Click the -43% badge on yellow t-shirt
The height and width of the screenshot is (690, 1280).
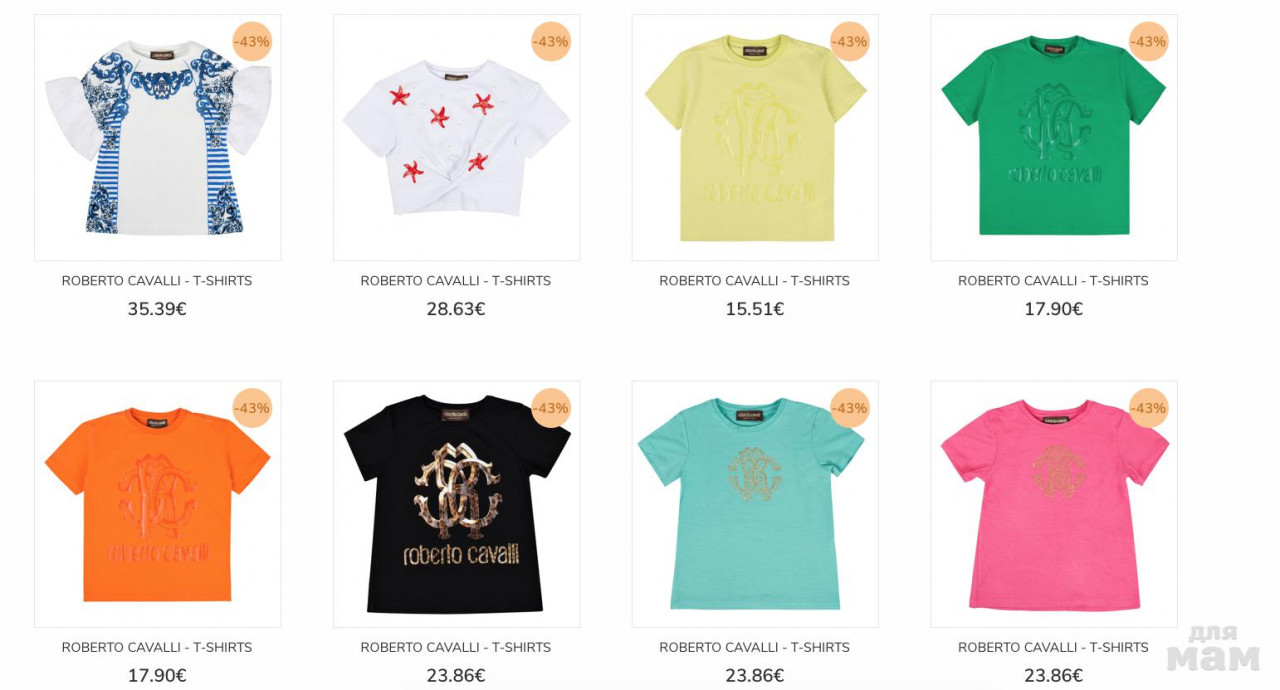(x=850, y=42)
